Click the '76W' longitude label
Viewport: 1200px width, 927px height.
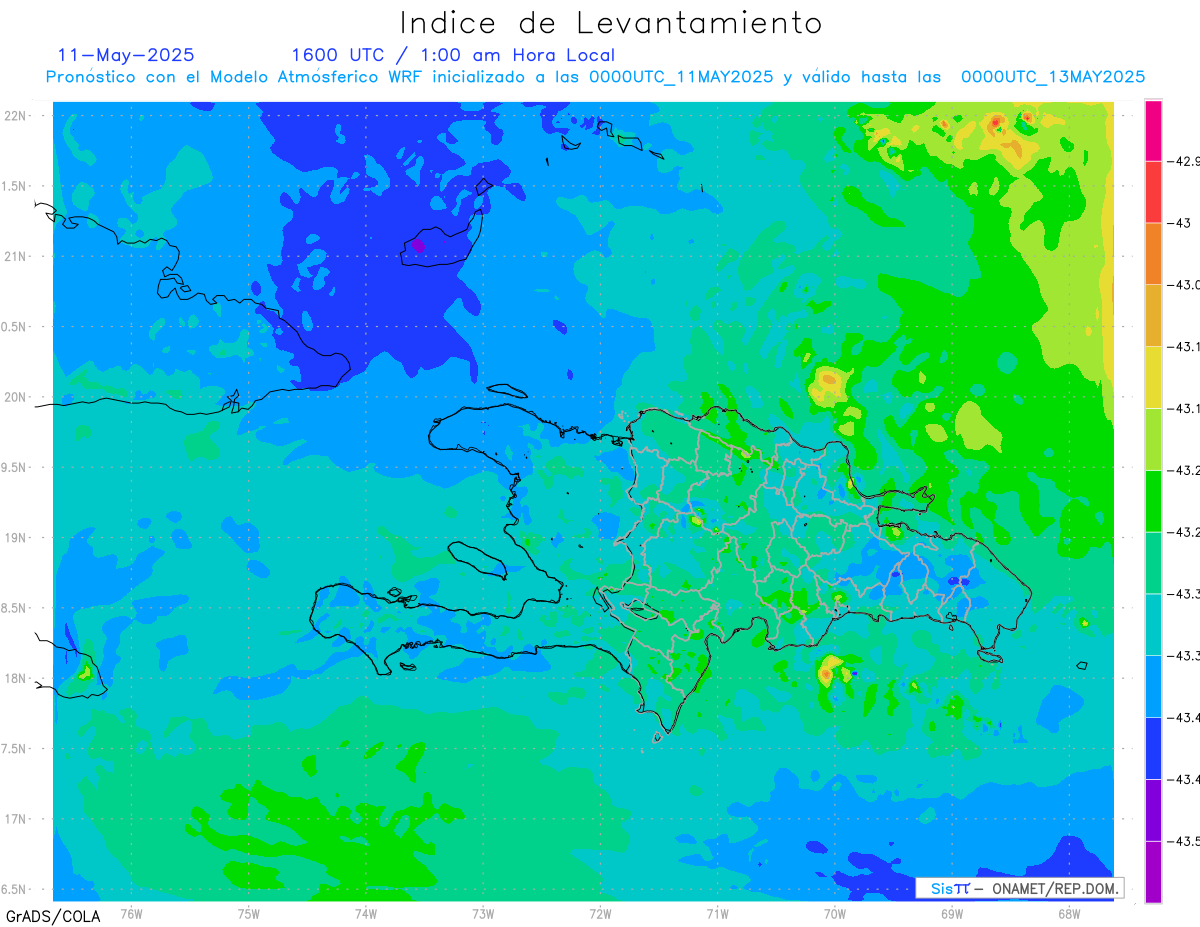(x=131, y=913)
